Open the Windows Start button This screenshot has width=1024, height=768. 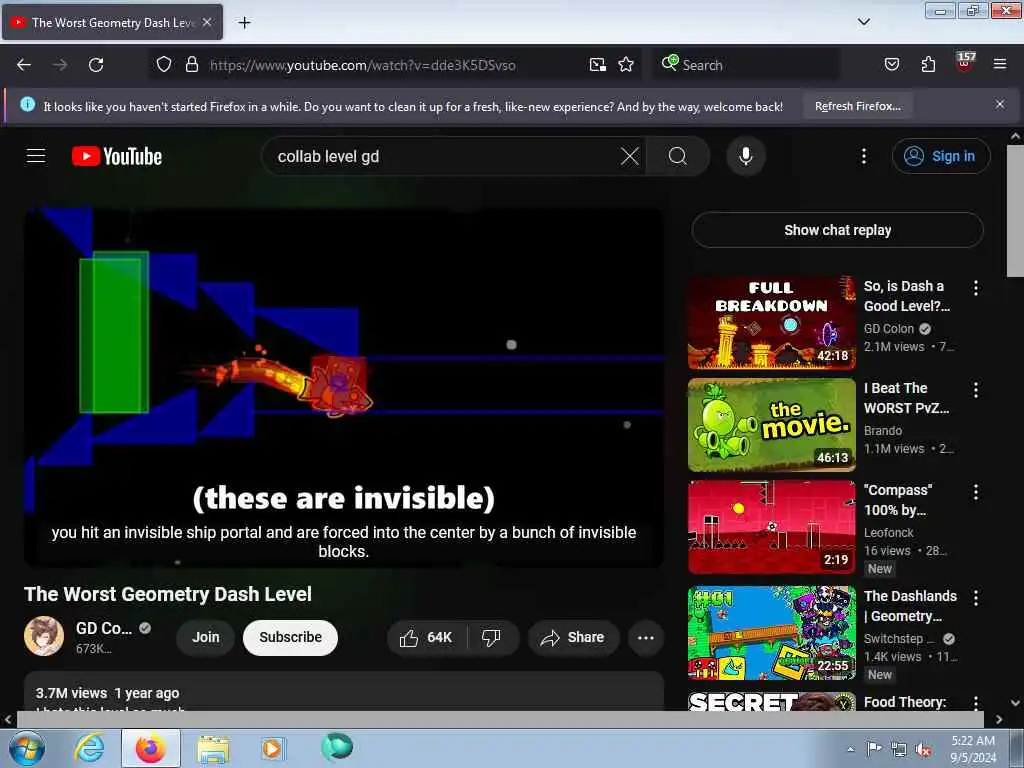tap(26, 748)
